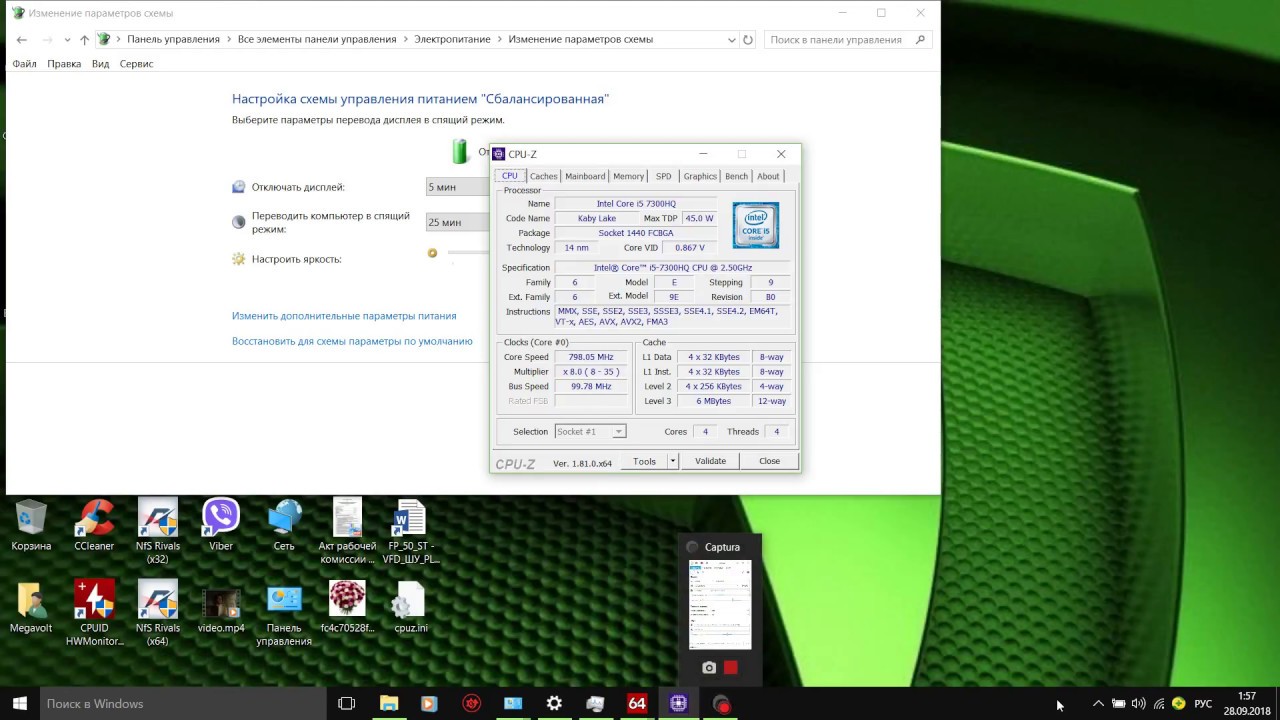Open the Файл menu
The image size is (1280, 720).
pos(24,64)
